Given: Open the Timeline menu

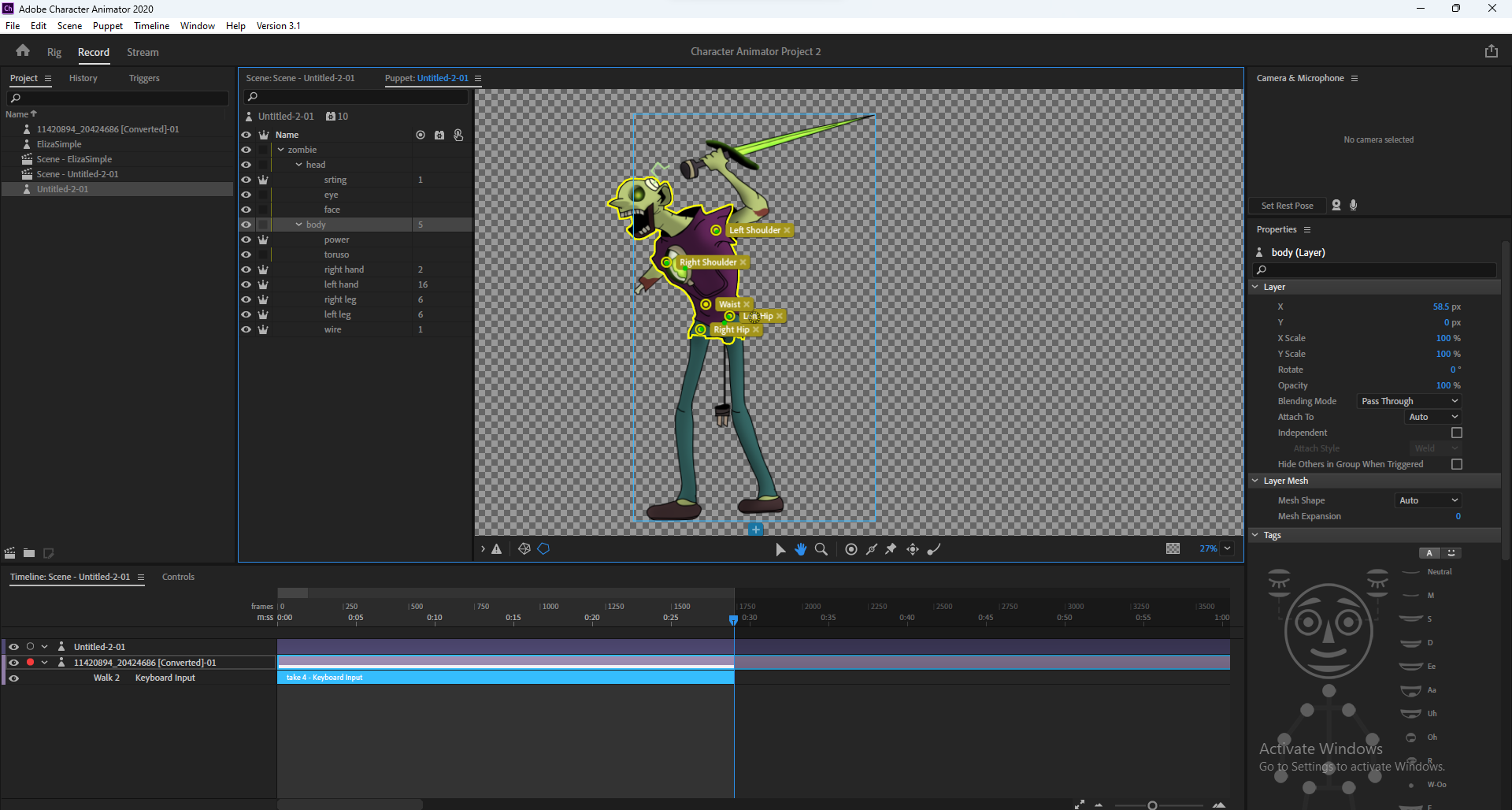Looking at the screenshot, I should (152, 26).
